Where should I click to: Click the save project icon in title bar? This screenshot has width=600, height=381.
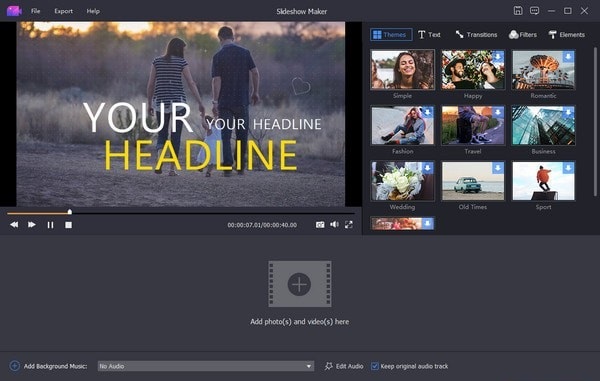click(x=518, y=11)
